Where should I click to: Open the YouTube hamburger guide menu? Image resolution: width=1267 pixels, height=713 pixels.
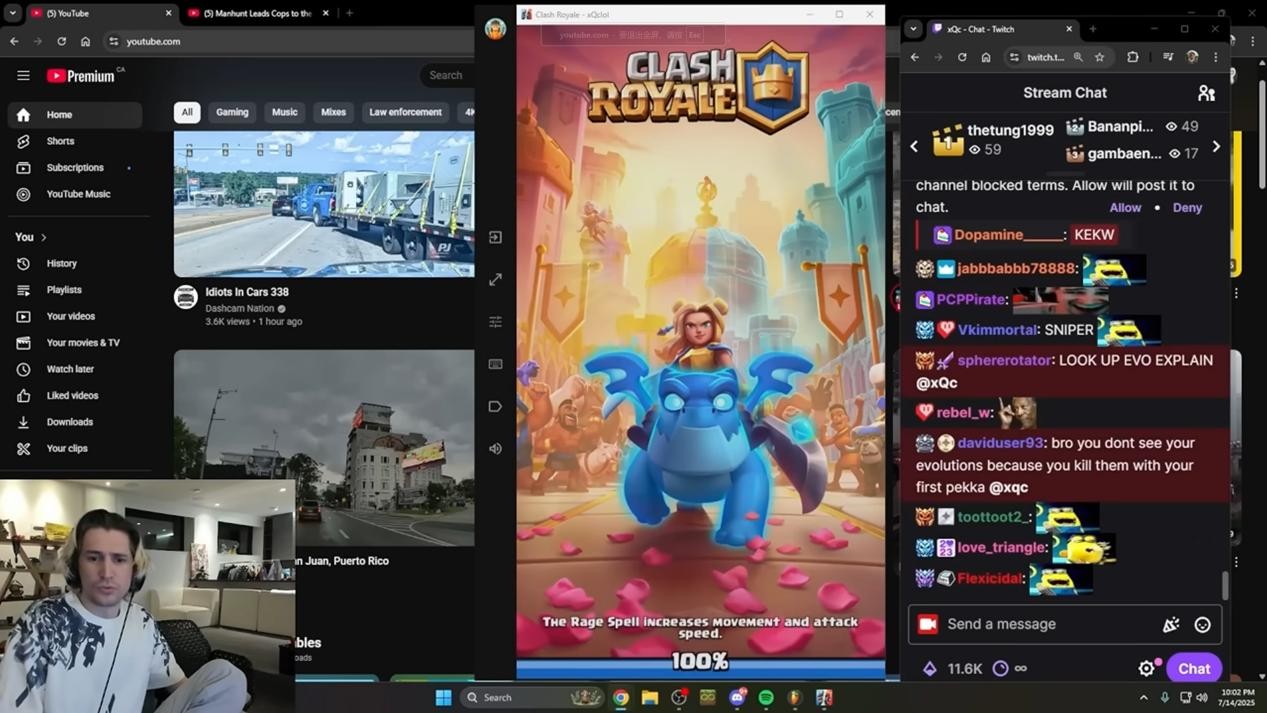pyautogui.click(x=23, y=76)
